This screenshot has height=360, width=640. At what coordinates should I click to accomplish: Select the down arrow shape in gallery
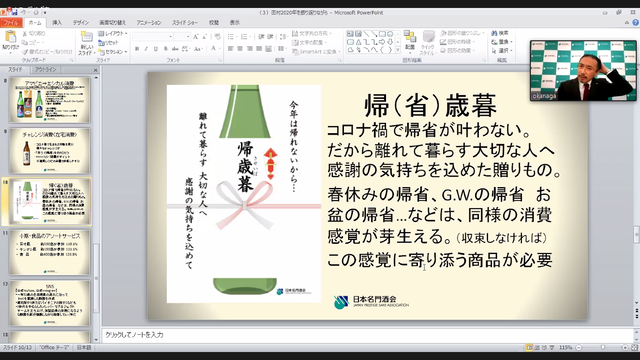coord(391,42)
